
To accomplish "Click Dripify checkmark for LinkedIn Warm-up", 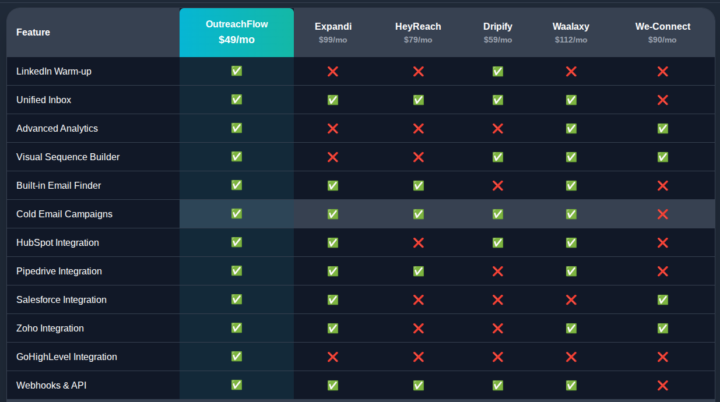I will [498, 71].
